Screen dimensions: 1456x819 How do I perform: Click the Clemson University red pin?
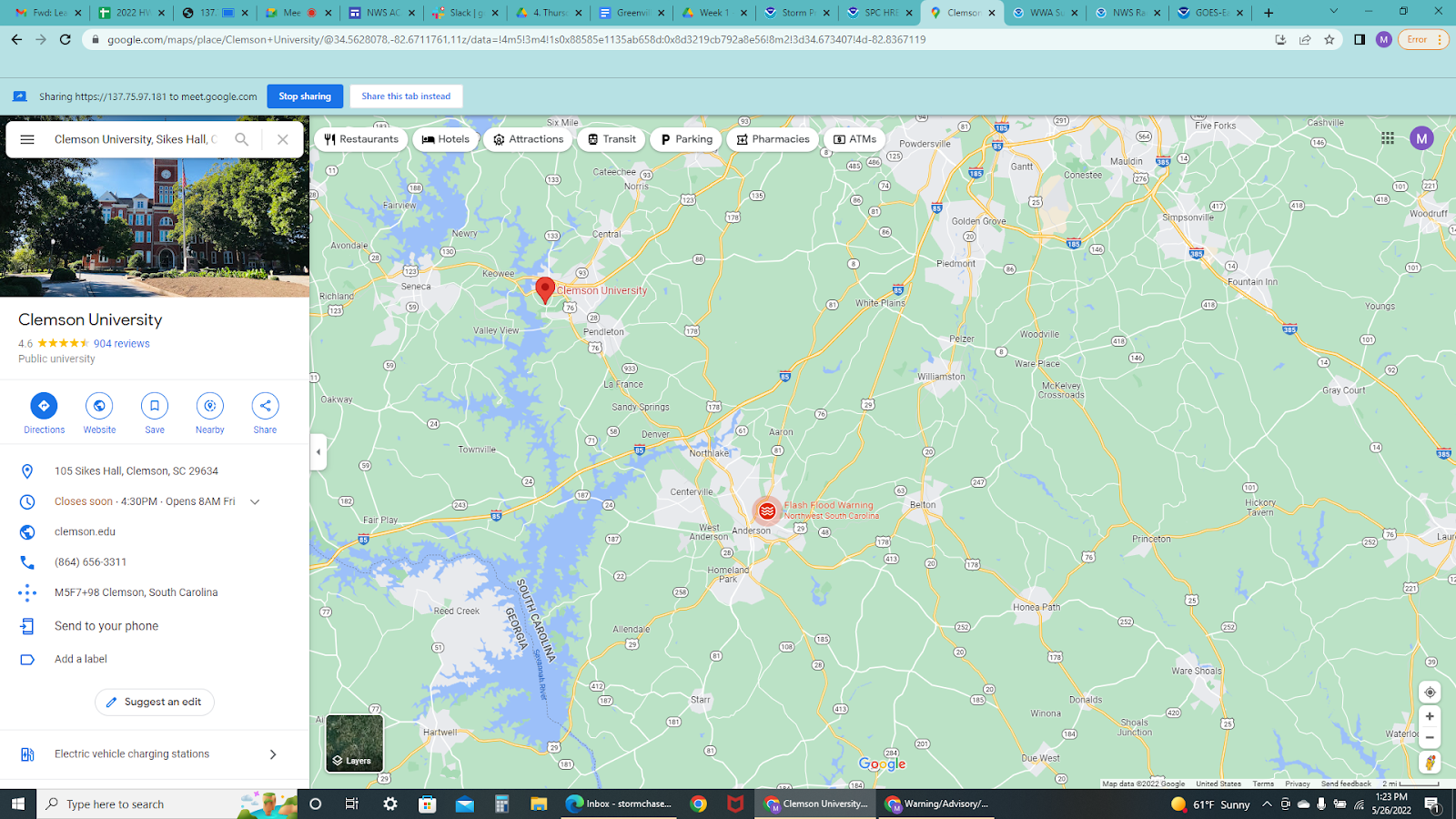[x=545, y=290]
